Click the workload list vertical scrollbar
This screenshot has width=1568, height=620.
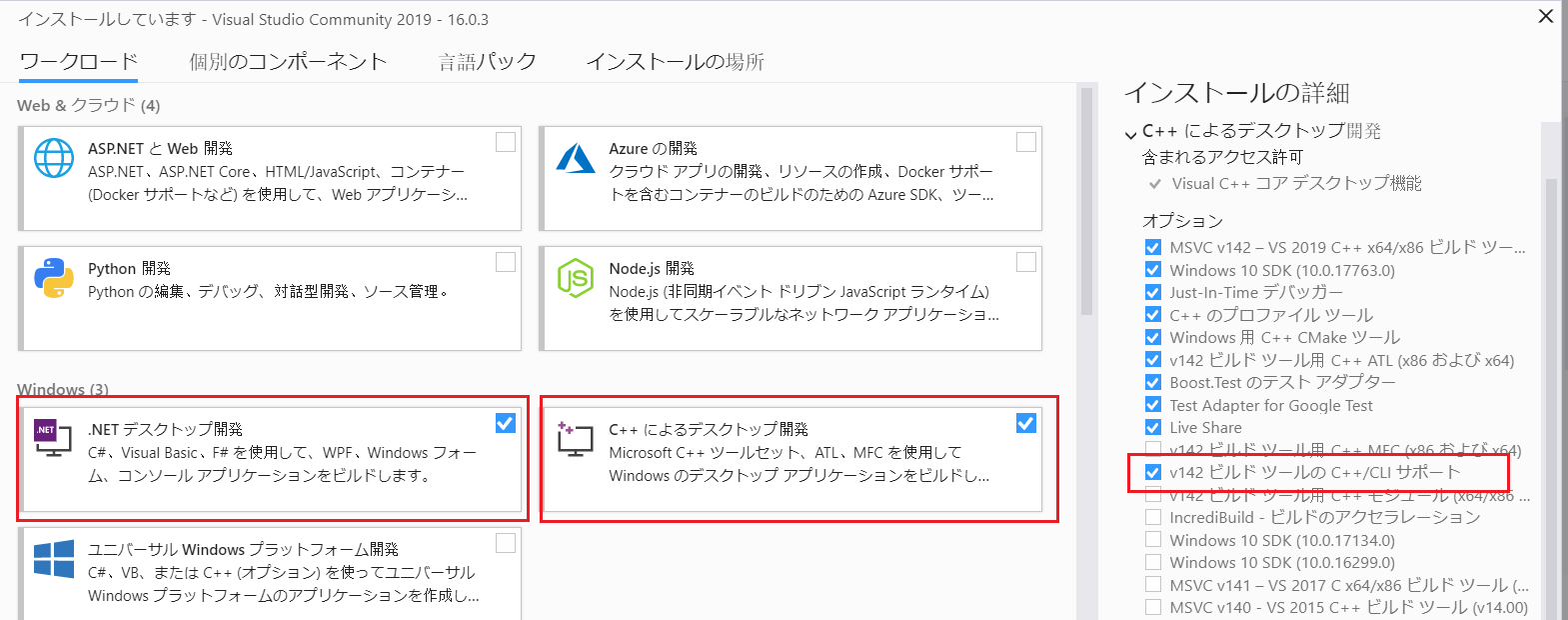[x=1086, y=200]
